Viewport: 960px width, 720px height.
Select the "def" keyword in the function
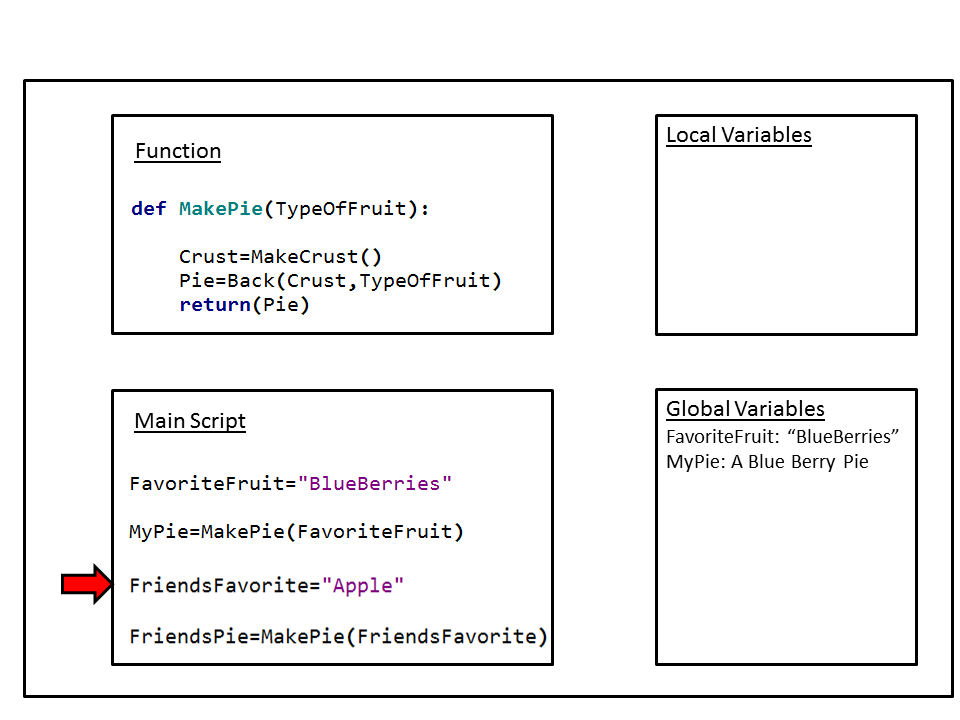[149, 209]
